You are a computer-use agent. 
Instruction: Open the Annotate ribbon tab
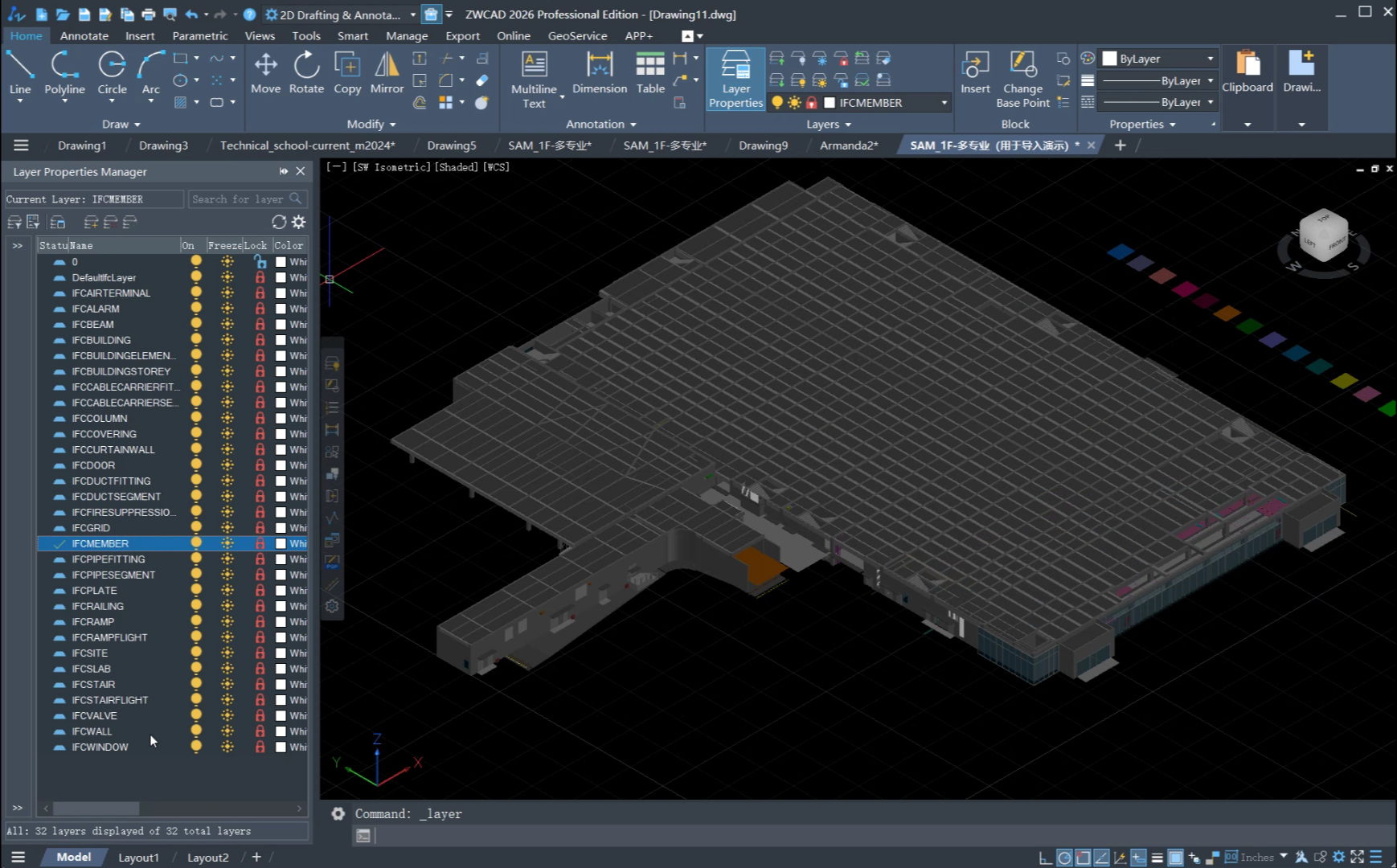click(84, 36)
